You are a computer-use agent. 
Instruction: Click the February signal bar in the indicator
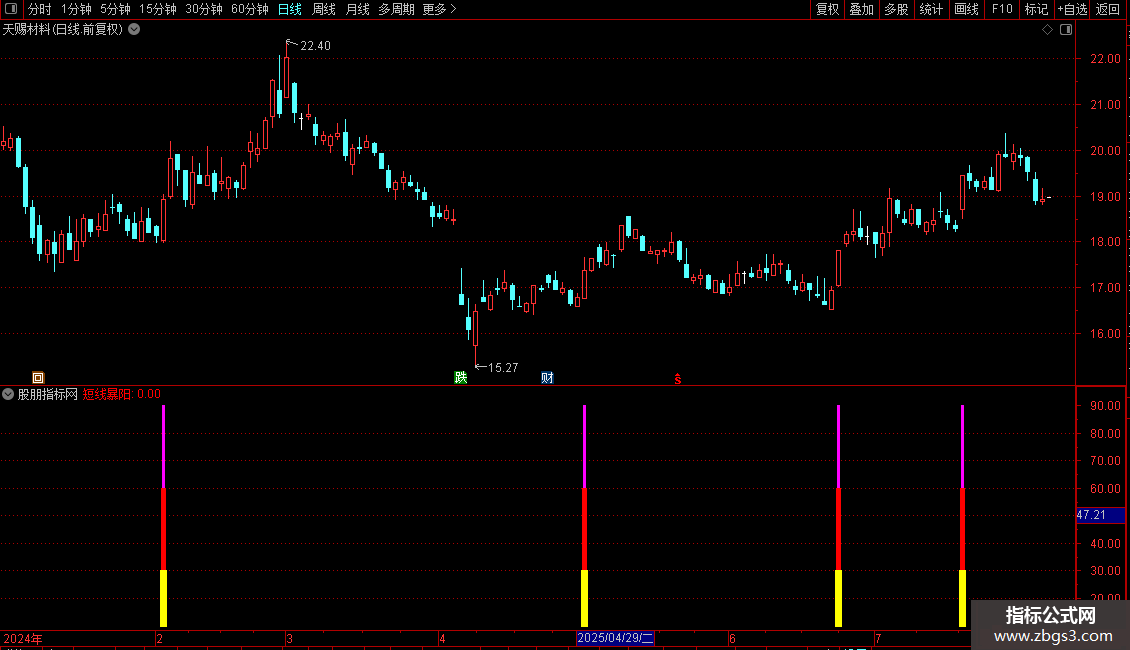point(164,516)
